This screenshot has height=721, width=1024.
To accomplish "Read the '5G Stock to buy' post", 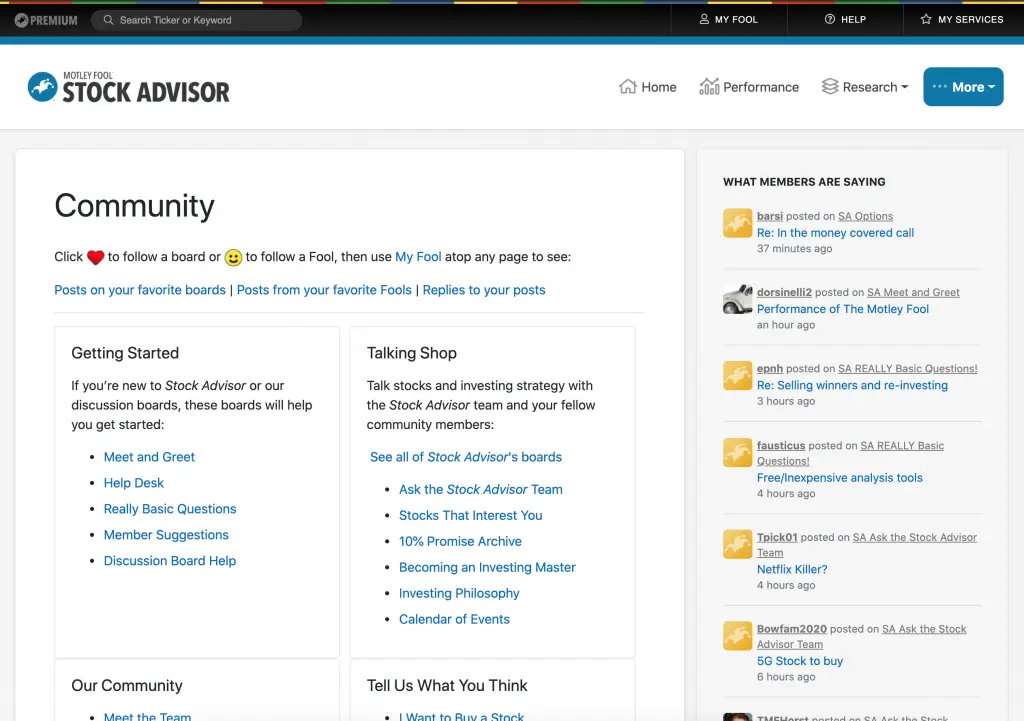I will (800, 662).
